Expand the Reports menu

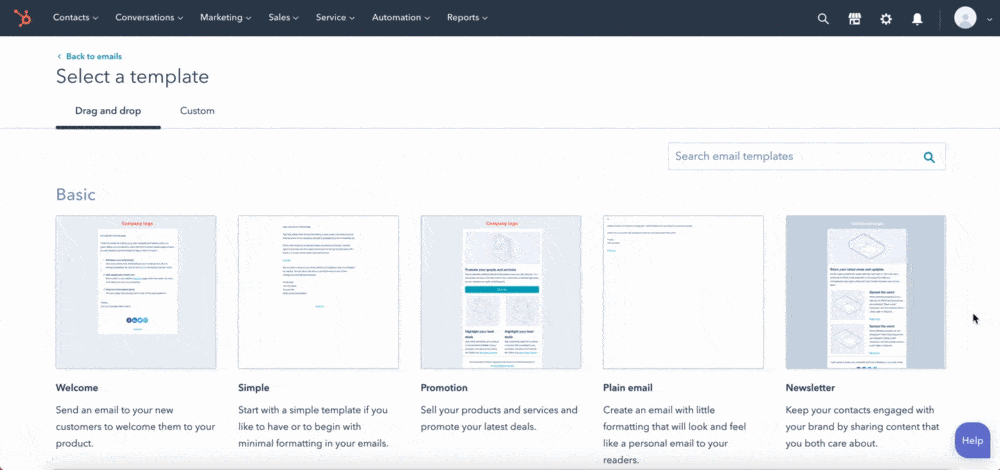point(467,18)
